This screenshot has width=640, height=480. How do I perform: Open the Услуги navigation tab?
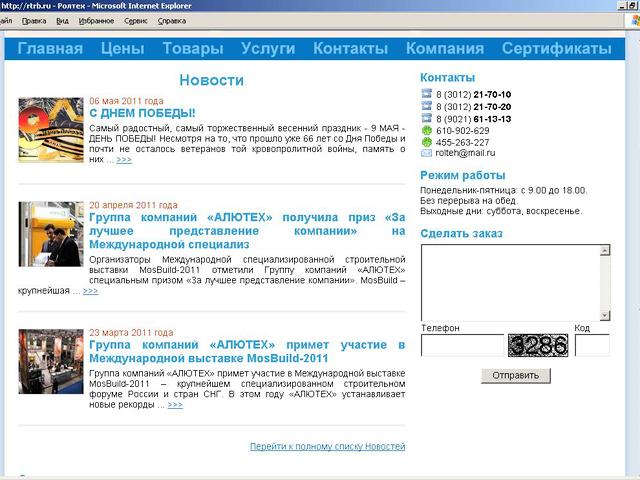coord(268,49)
